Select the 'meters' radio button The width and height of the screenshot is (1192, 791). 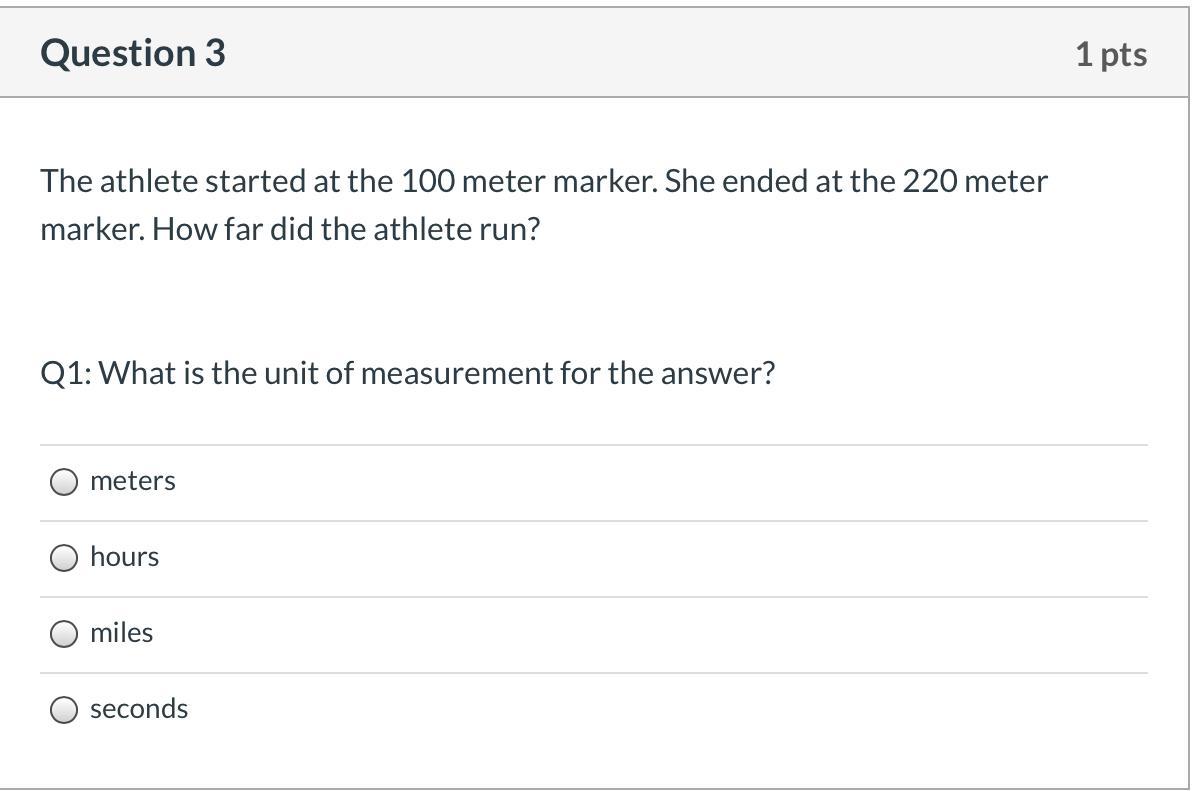click(x=64, y=482)
